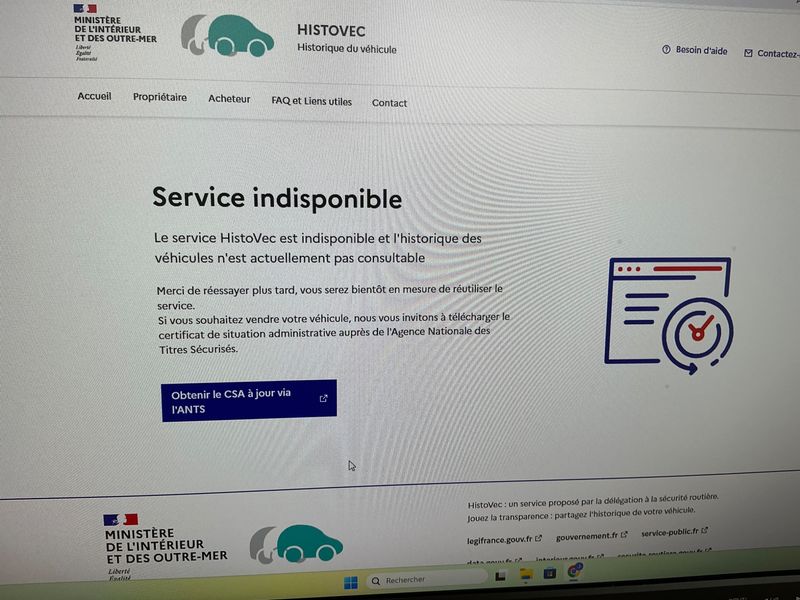
Task: Click the 'Service indisponible' heading
Action: (277, 198)
